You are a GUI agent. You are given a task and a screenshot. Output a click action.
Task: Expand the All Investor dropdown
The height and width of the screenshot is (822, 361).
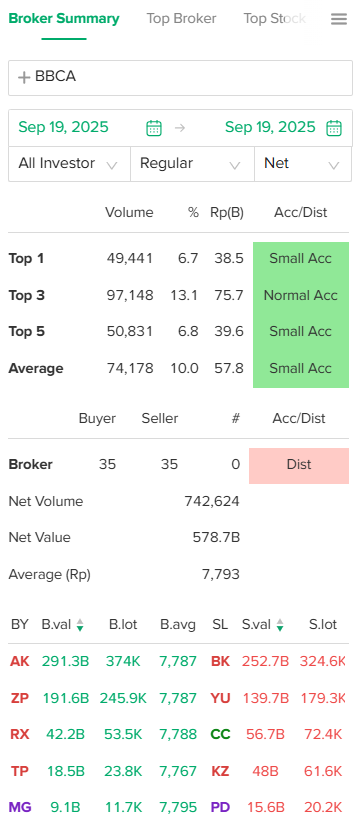[x=69, y=164]
